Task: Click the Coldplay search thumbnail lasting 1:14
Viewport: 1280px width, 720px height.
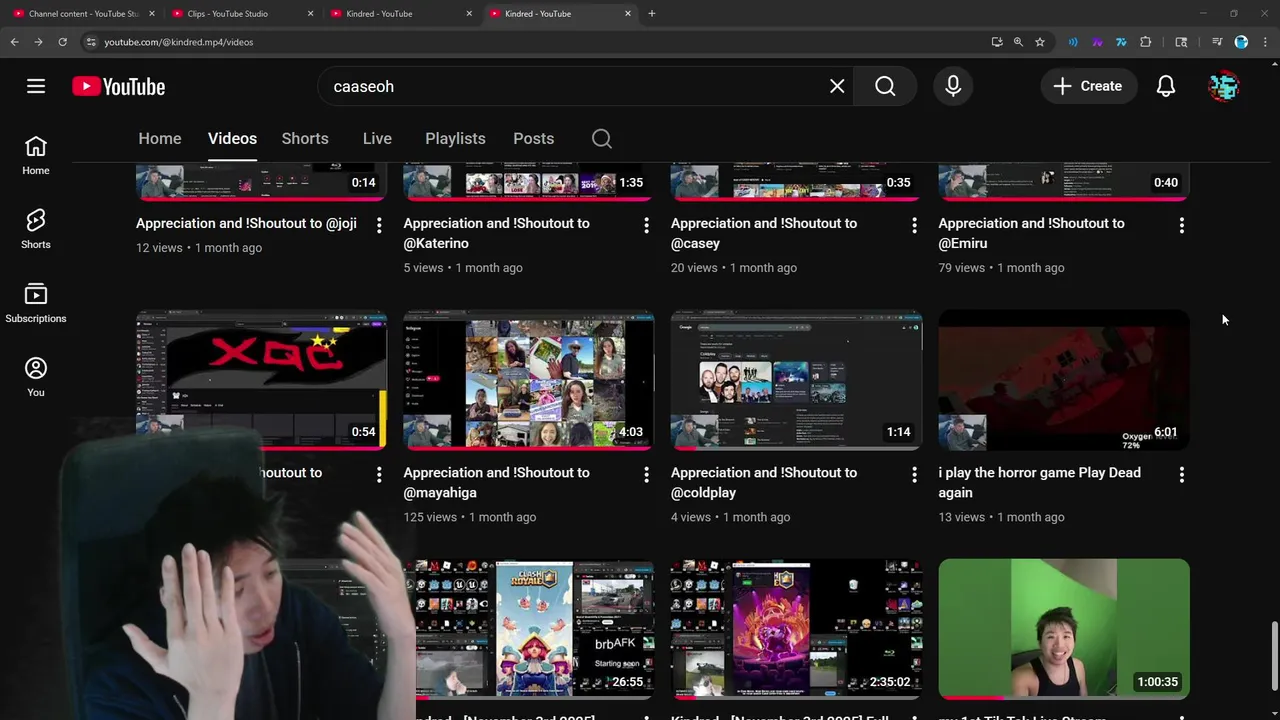Action: (796, 380)
